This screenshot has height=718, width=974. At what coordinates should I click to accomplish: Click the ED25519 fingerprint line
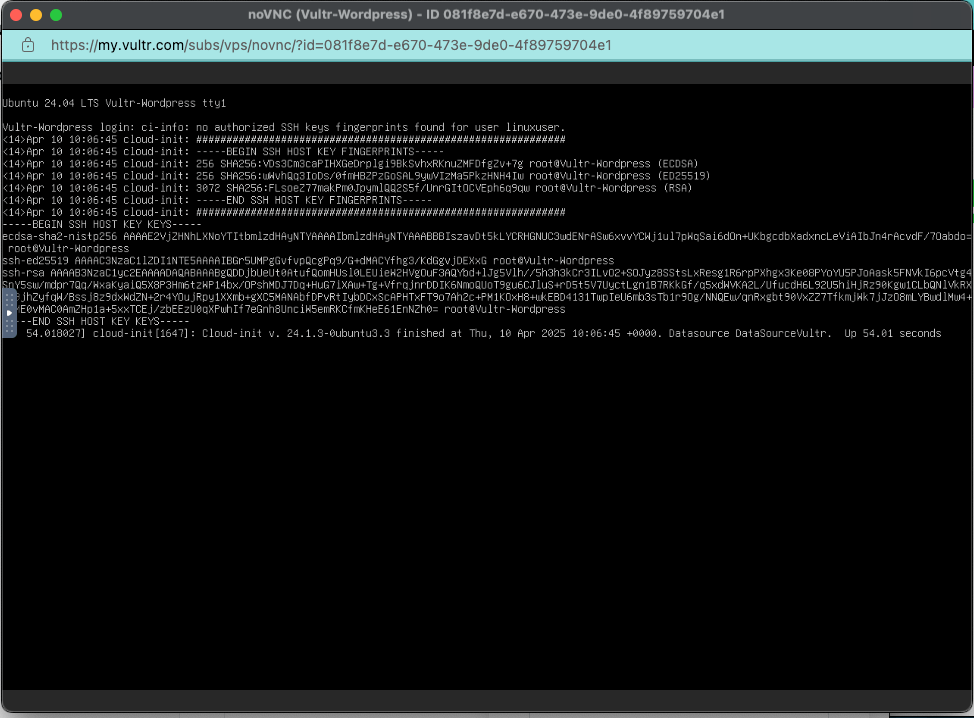coord(357,176)
